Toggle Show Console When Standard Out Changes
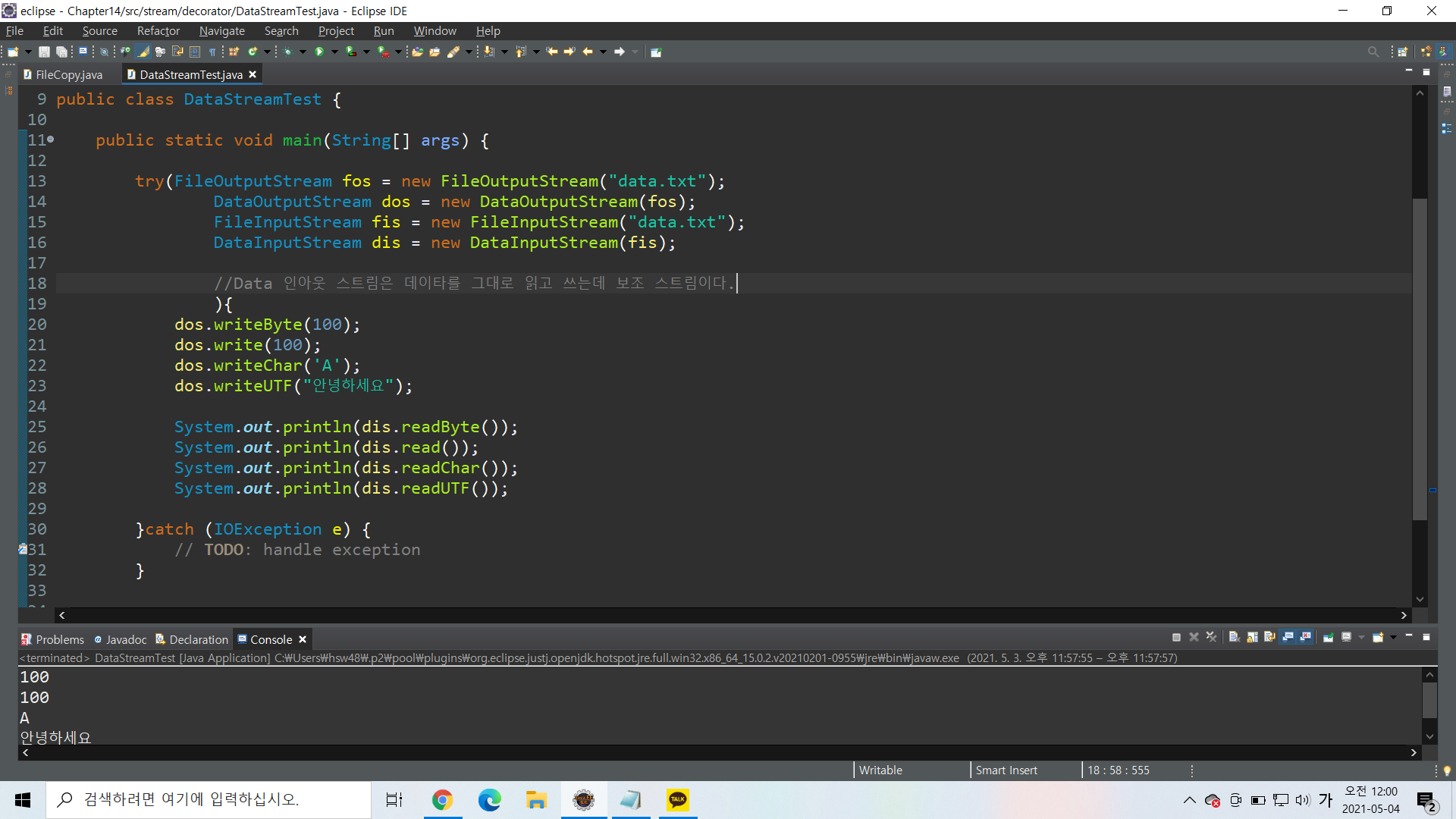The image size is (1456, 819). (x=1288, y=637)
